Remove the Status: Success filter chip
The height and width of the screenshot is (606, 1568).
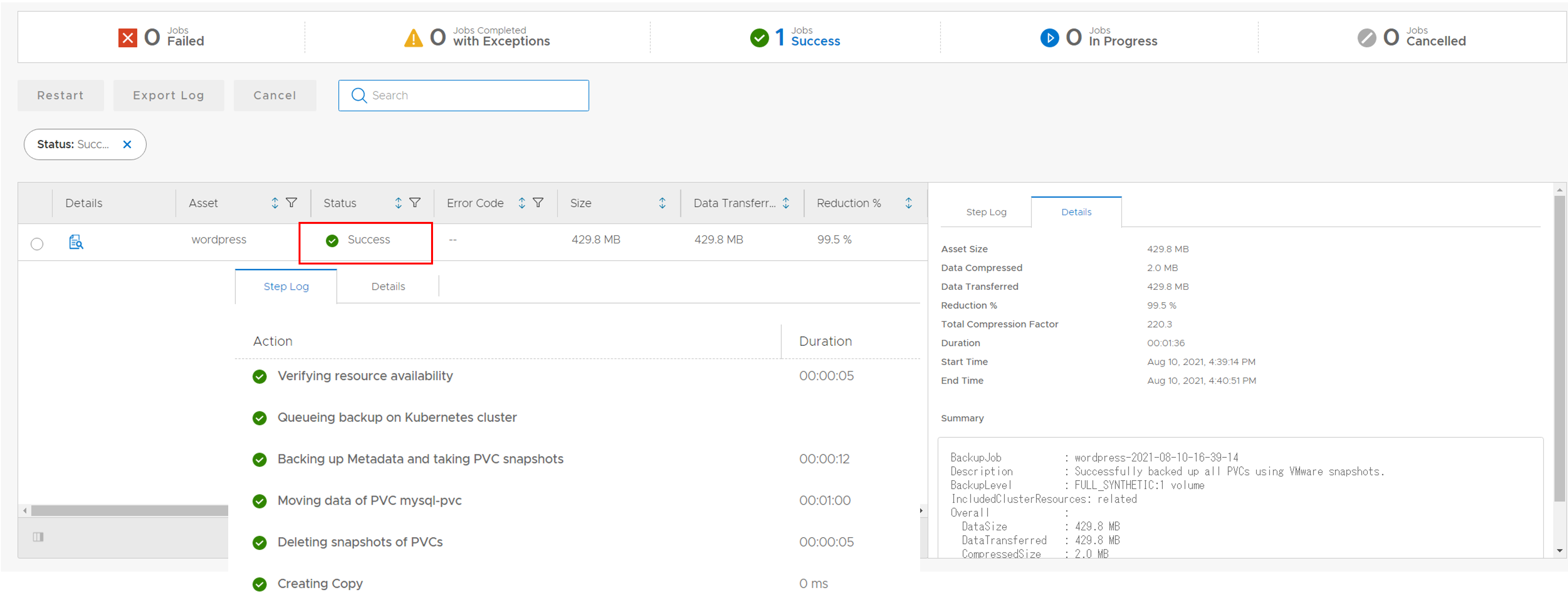[x=127, y=144]
